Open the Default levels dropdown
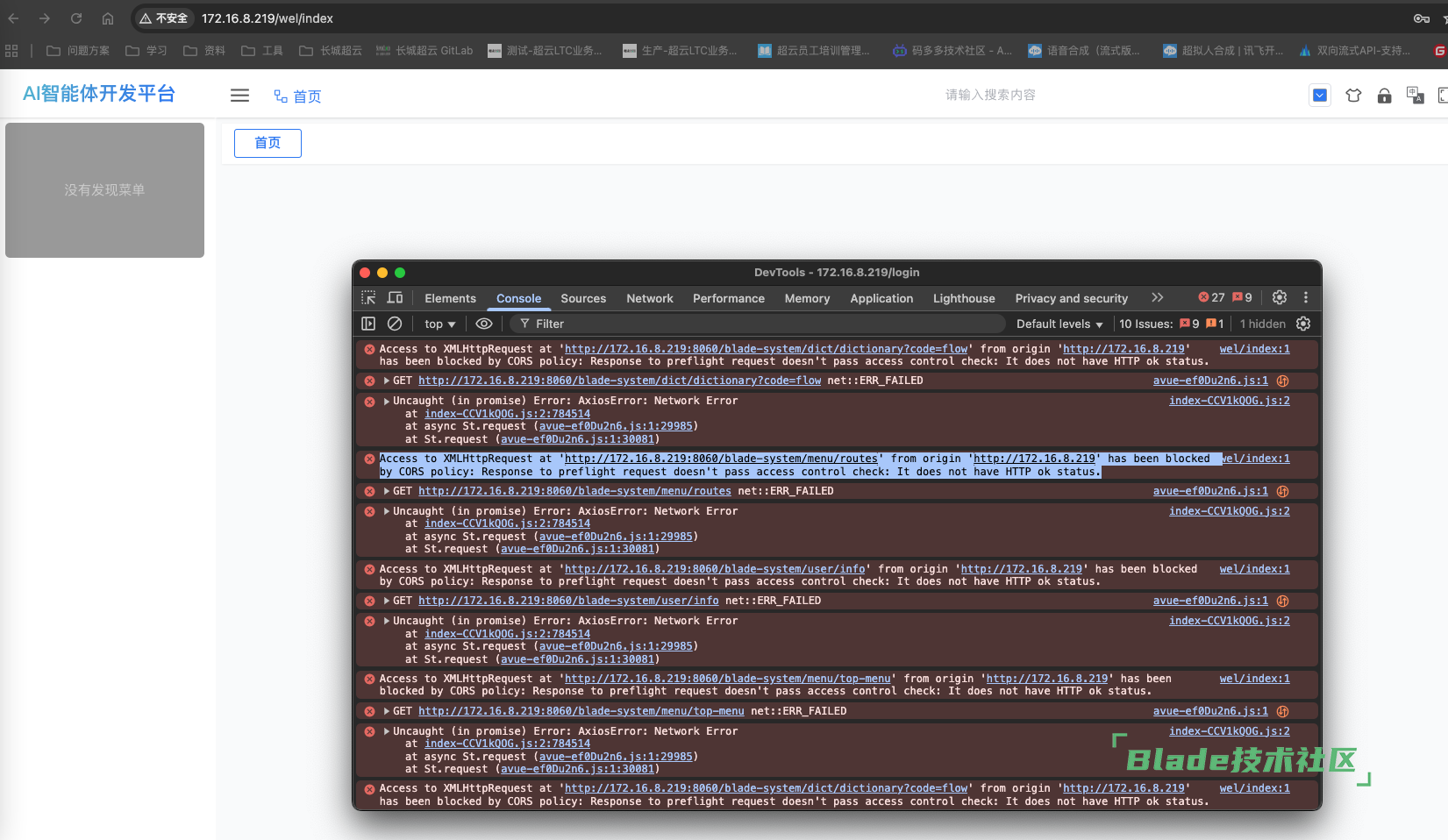This screenshot has height=840, width=1448. coord(1059,324)
